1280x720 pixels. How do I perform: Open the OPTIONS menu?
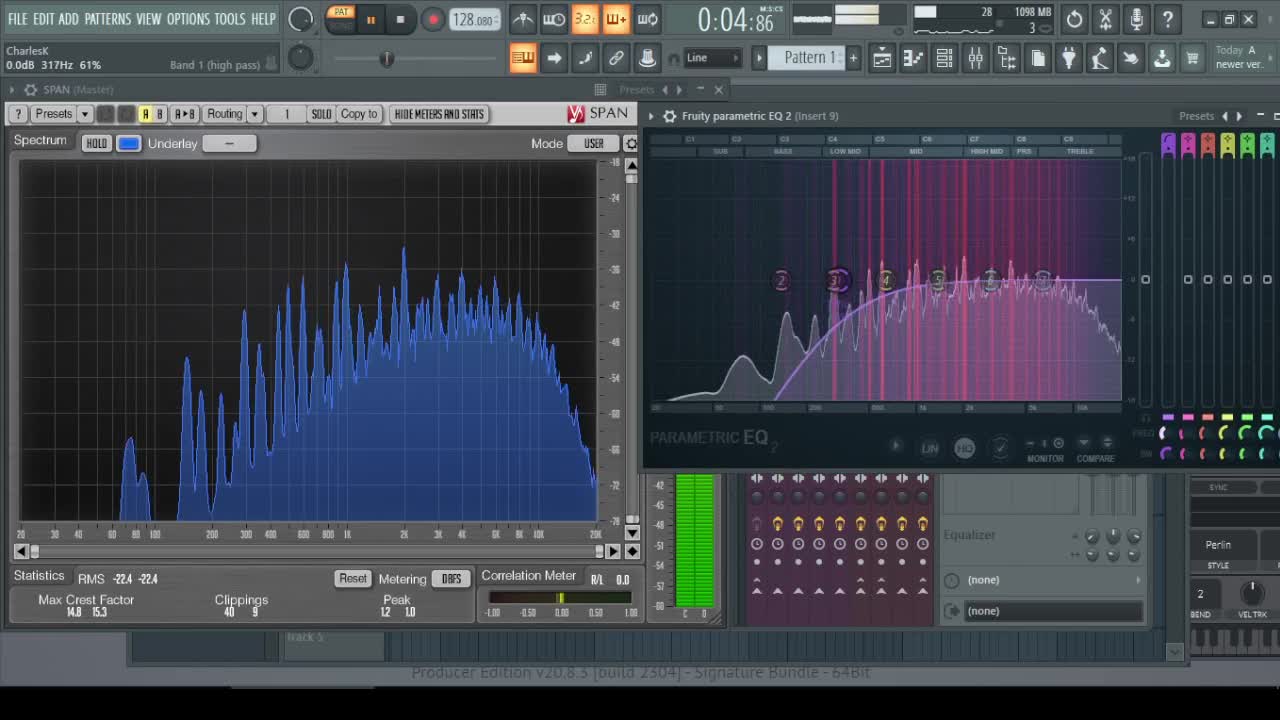[x=188, y=19]
